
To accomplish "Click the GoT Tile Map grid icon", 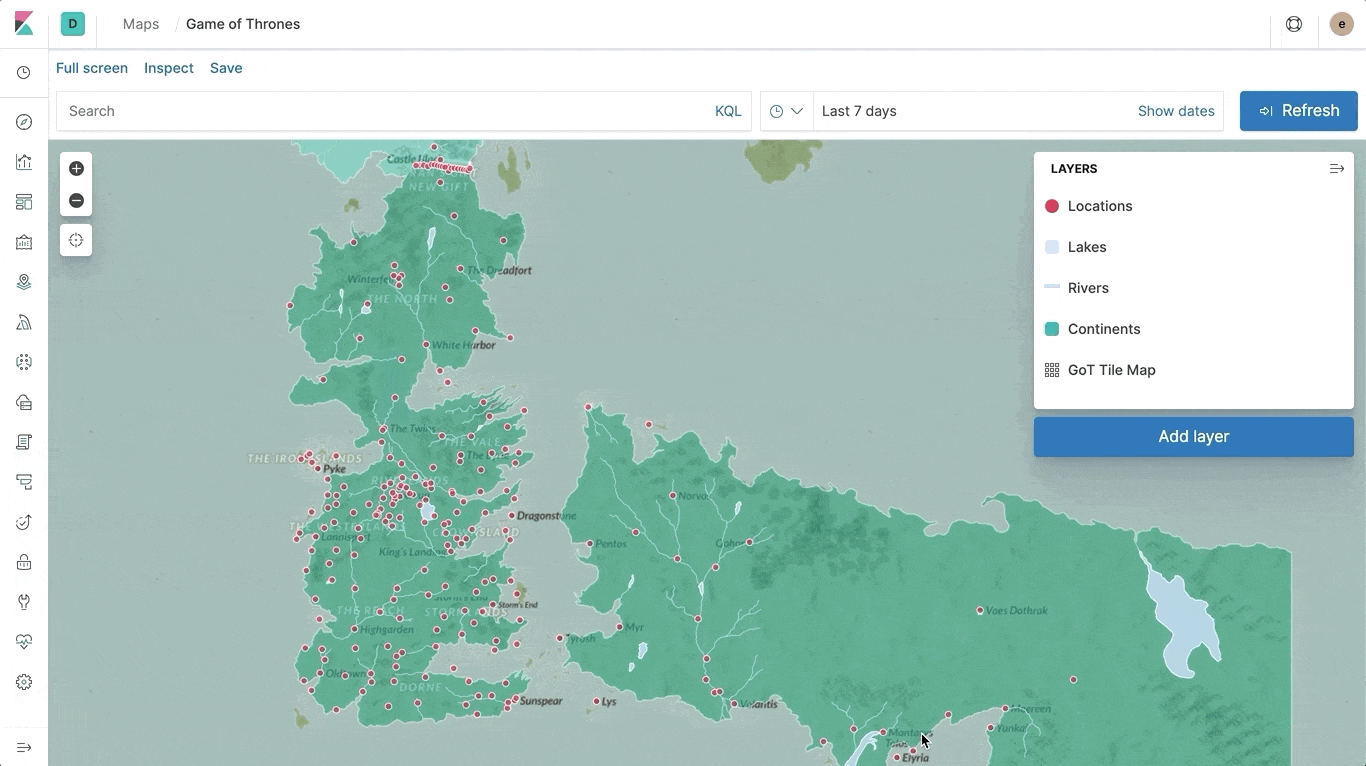I will (1052, 370).
